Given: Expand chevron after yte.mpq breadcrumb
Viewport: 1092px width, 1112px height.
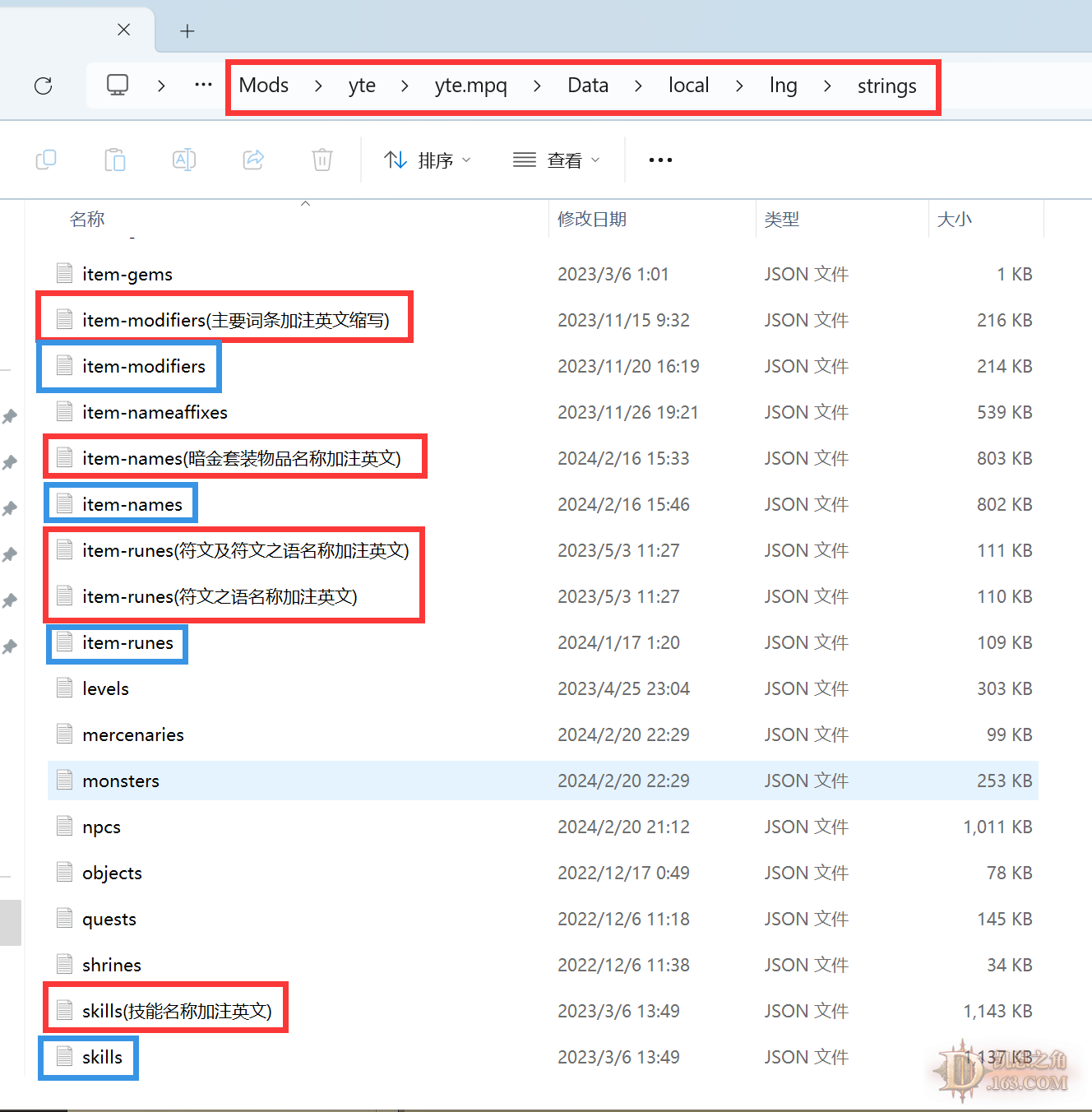Looking at the screenshot, I should (537, 86).
